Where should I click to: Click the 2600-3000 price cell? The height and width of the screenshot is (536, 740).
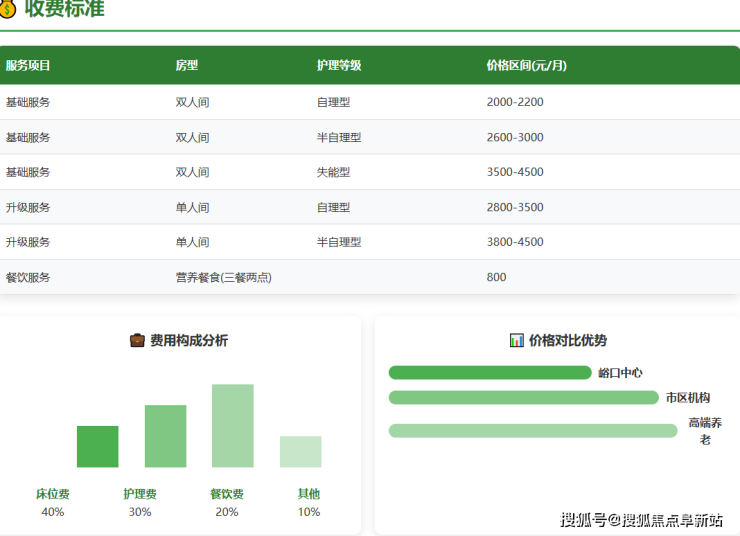click(515, 137)
